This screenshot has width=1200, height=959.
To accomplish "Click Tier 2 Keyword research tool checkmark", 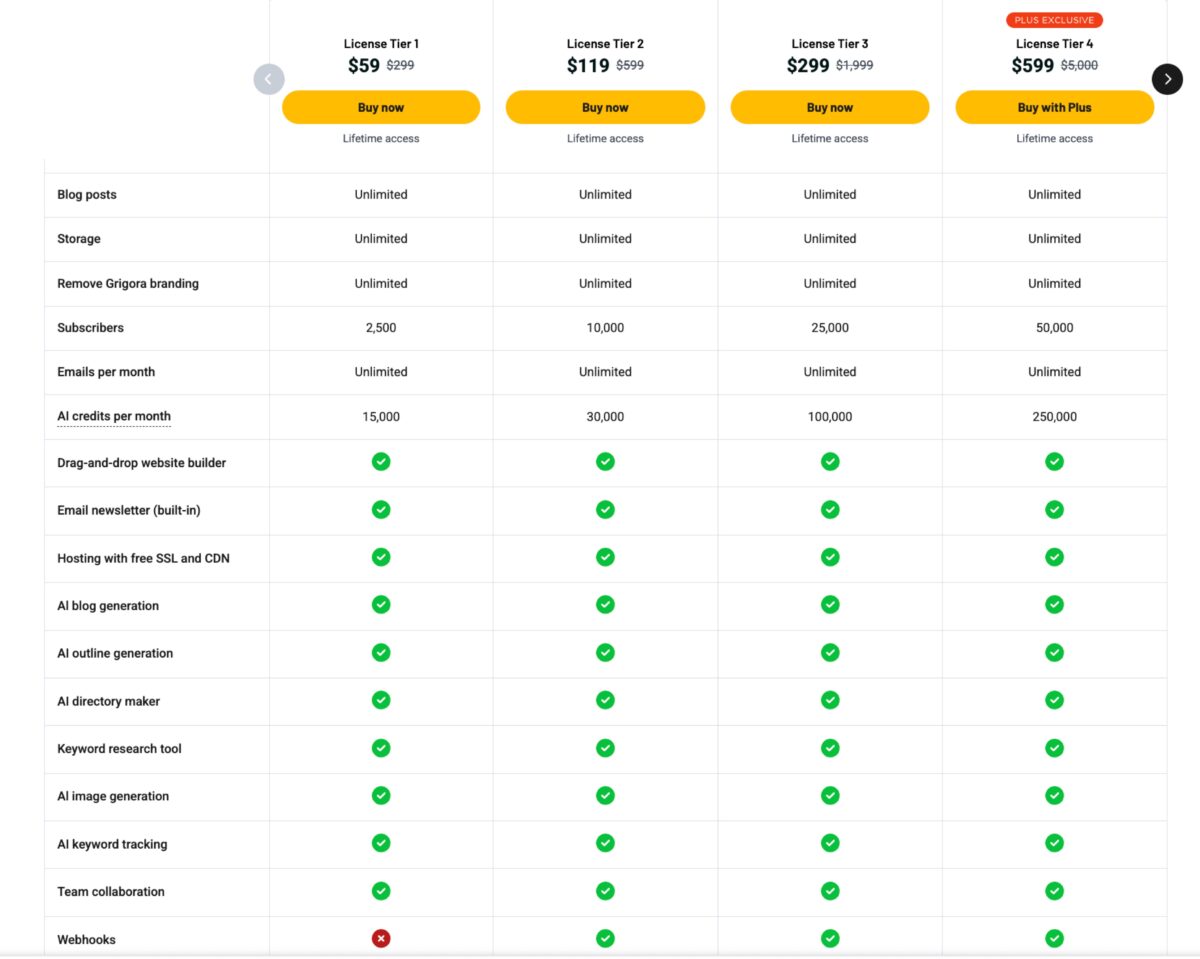I will [x=605, y=747].
